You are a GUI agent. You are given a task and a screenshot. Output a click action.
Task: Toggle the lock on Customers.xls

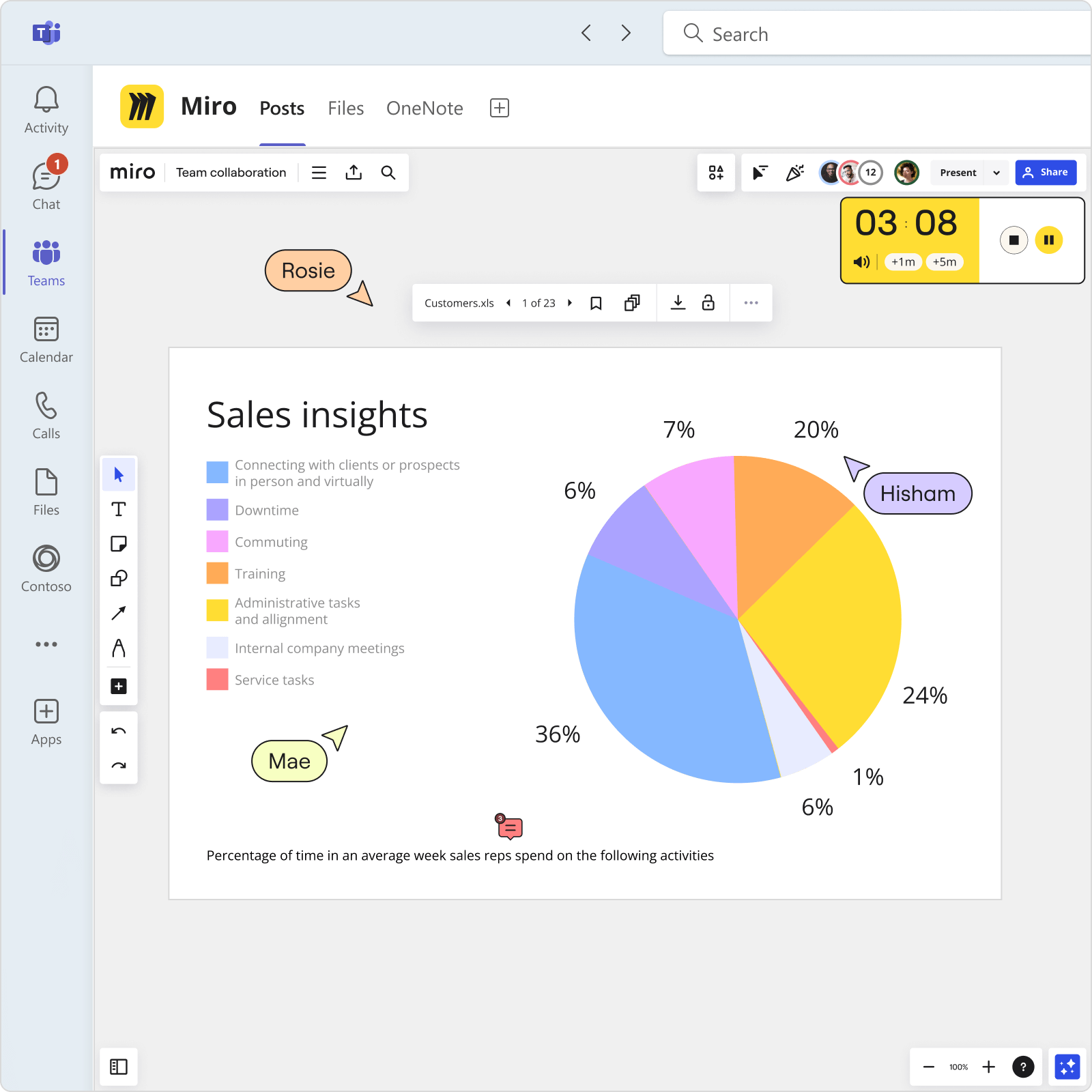tap(708, 302)
